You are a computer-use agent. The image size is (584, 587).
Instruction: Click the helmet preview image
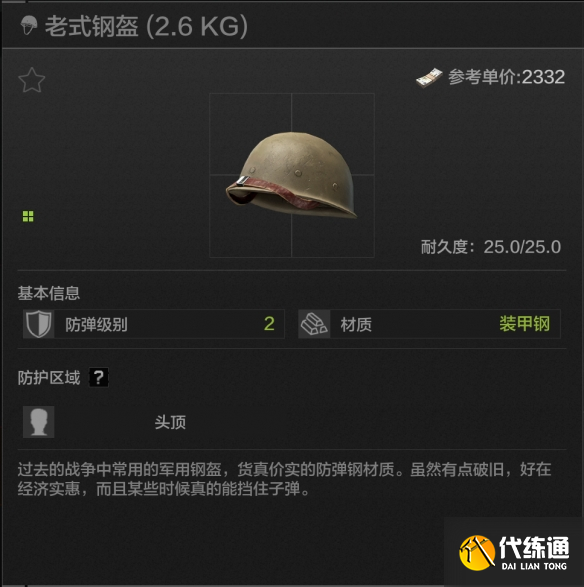click(292, 175)
